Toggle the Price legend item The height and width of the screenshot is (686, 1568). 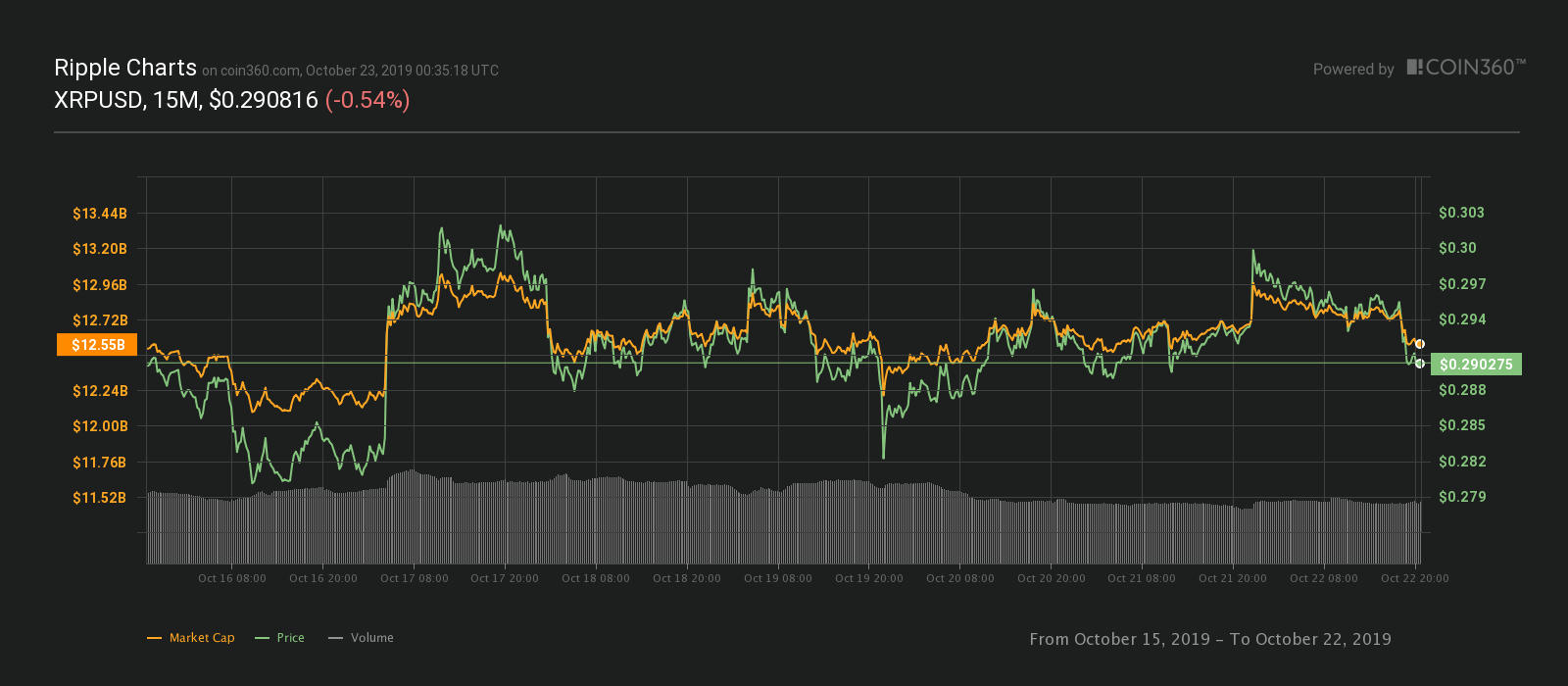pyautogui.click(x=280, y=638)
